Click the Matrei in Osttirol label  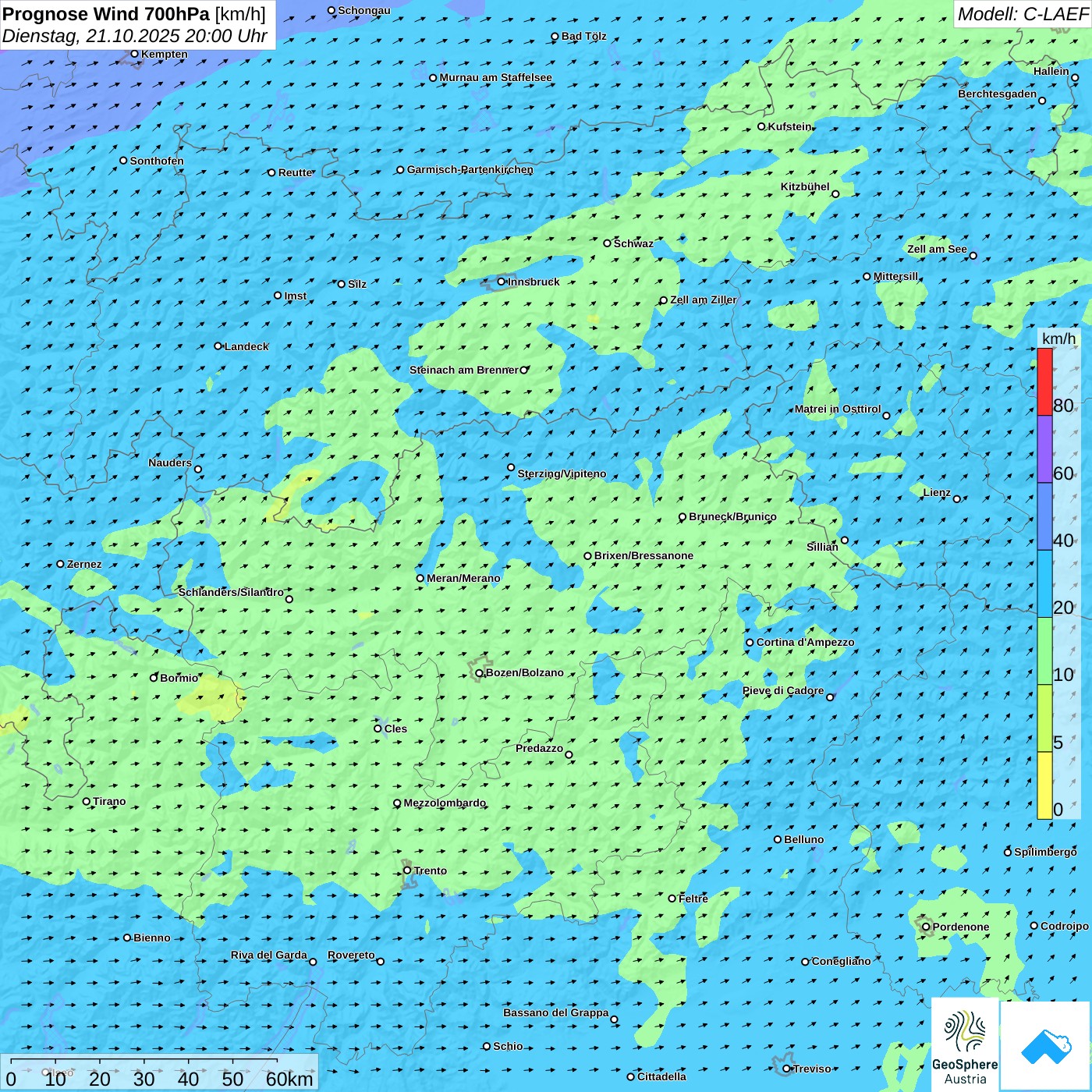(x=838, y=409)
